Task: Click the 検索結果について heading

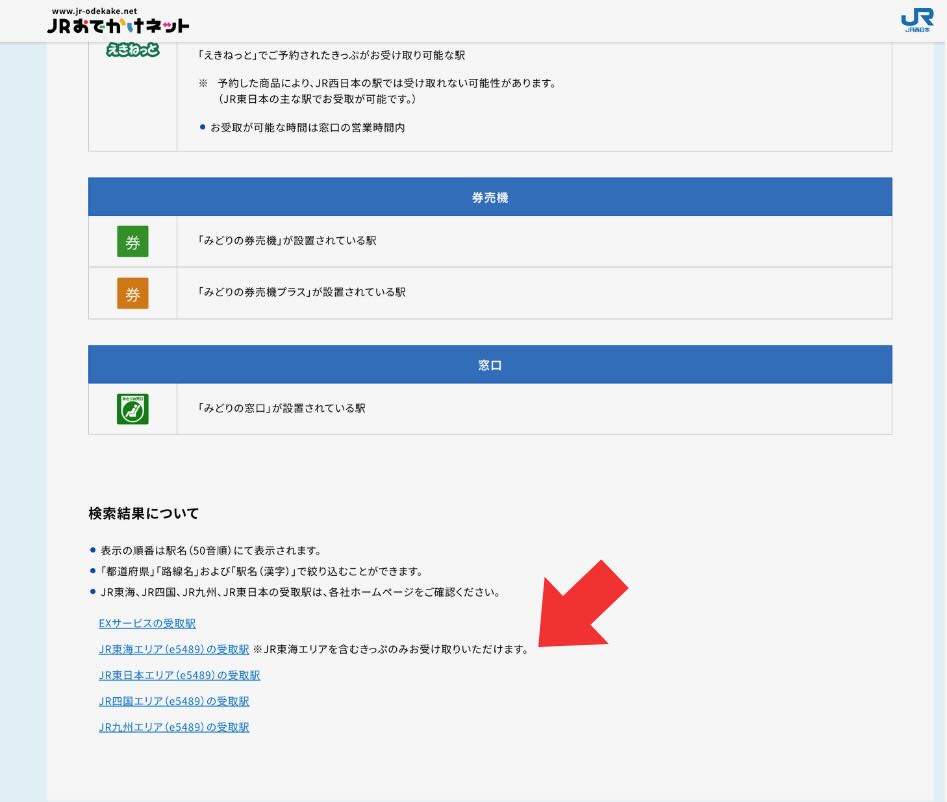Action: pyautogui.click(x=143, y=514)
